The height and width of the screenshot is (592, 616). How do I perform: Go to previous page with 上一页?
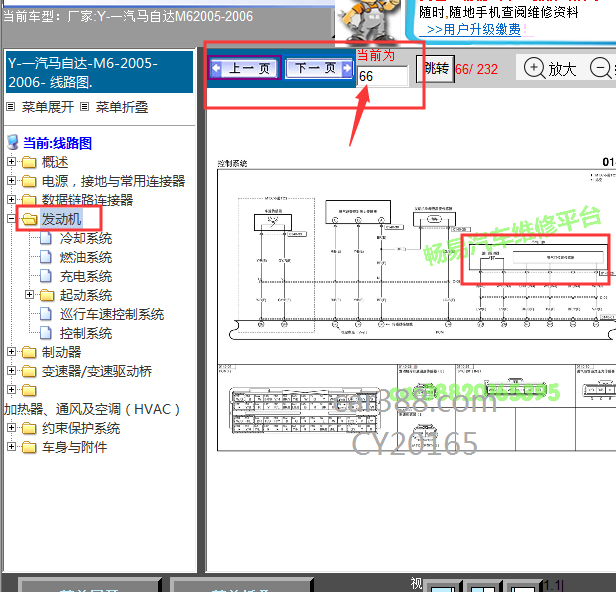244,68
